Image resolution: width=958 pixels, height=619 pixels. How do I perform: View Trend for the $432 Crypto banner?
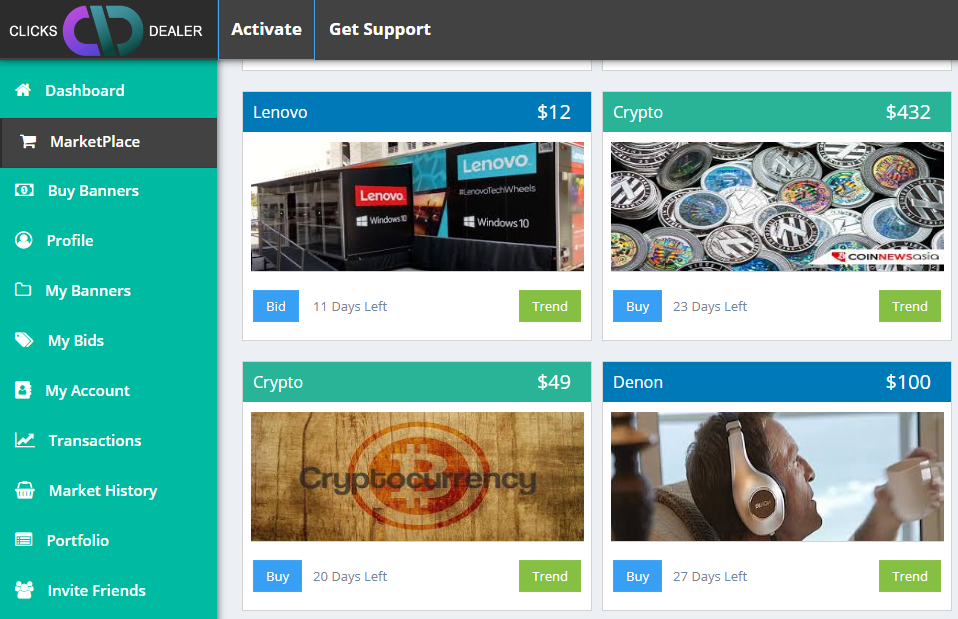(910, 306)
